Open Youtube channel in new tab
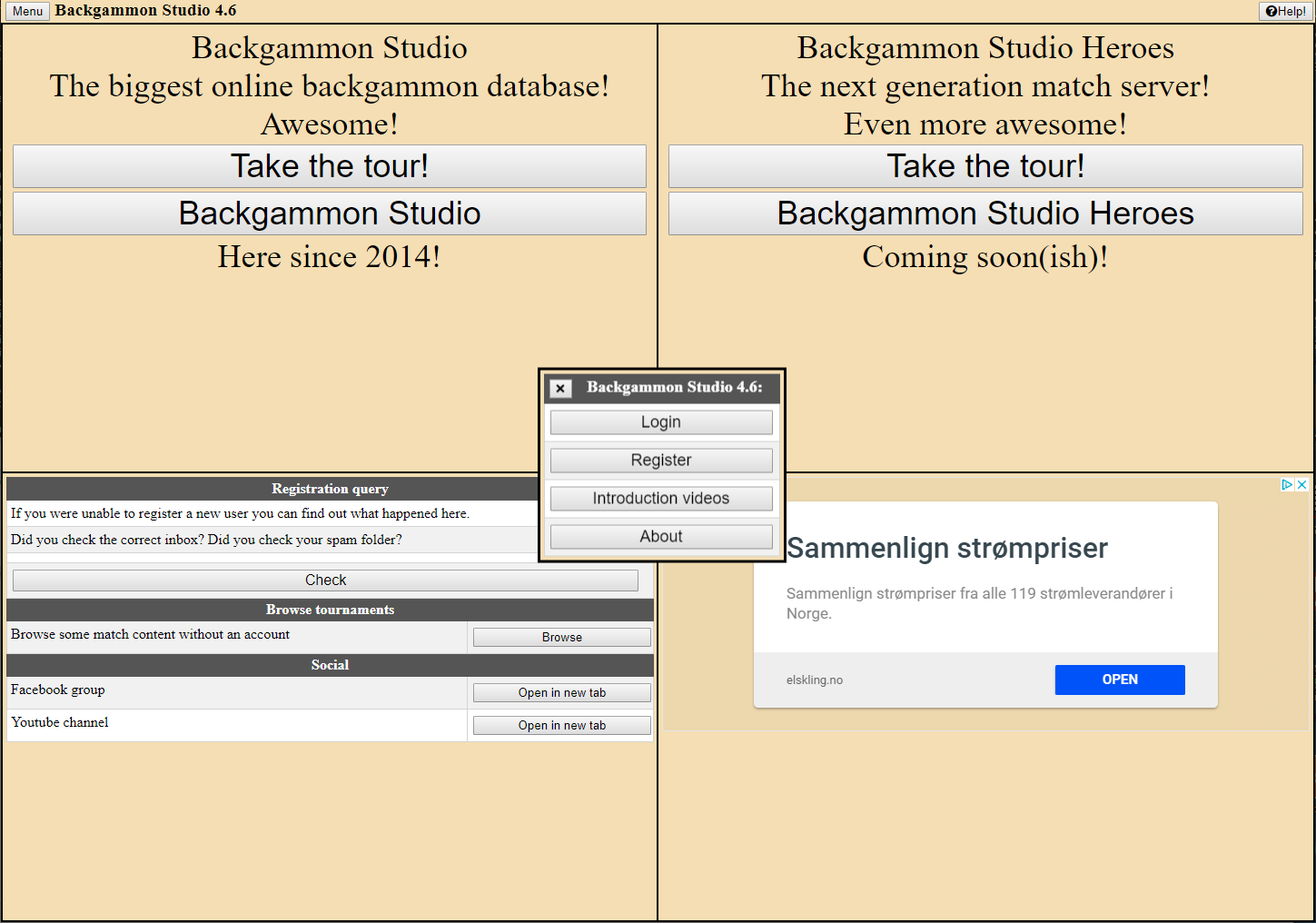This screenshot has width=1316, height=923. point(562,726)
